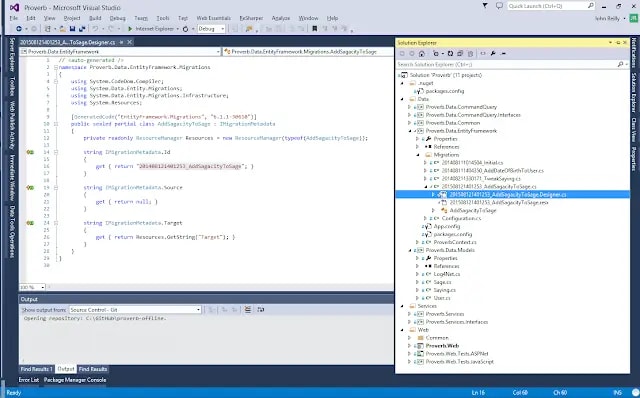
Task: Click the Open File folder icon
Action: (62, 29)
